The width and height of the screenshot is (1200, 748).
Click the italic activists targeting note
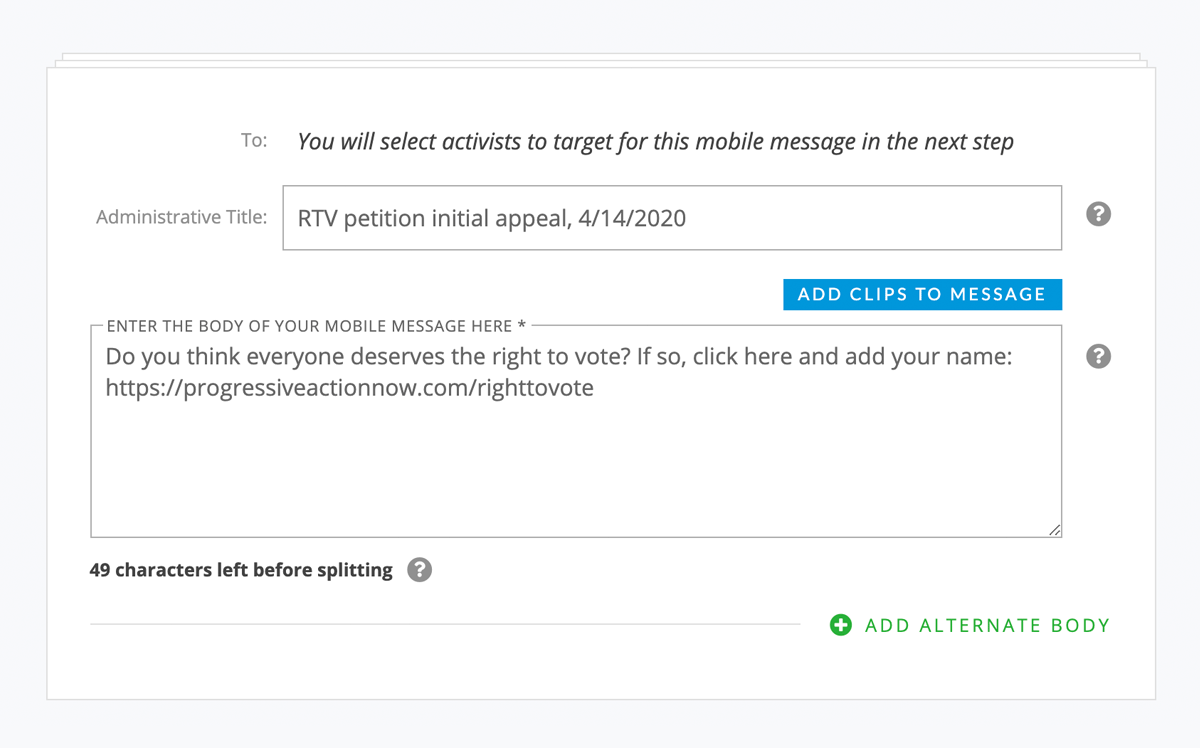655,142
